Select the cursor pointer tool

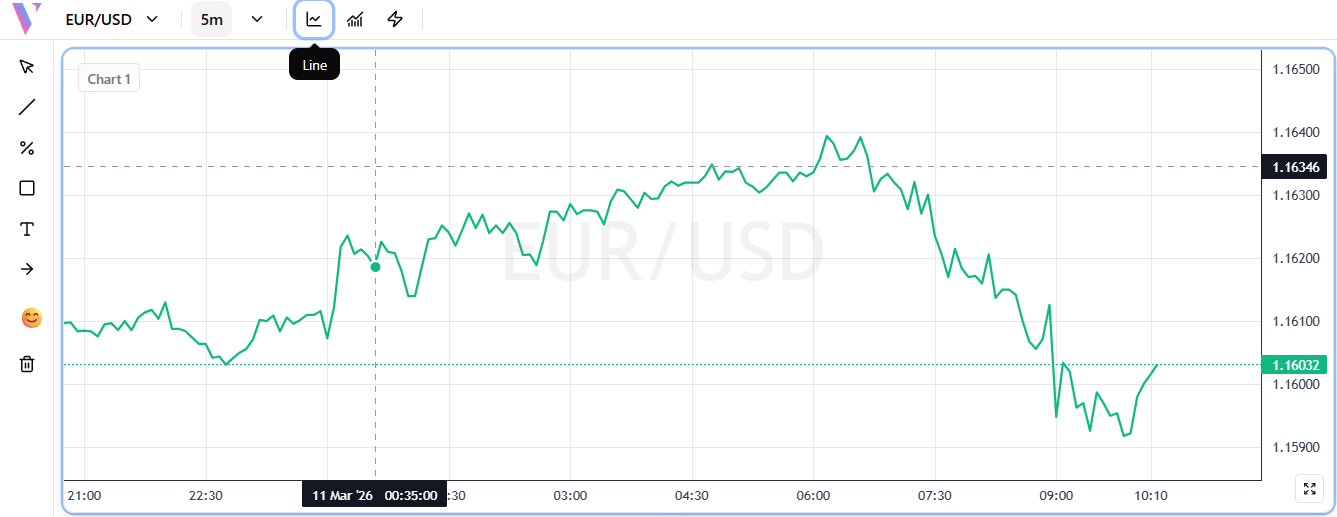point(27,67)
